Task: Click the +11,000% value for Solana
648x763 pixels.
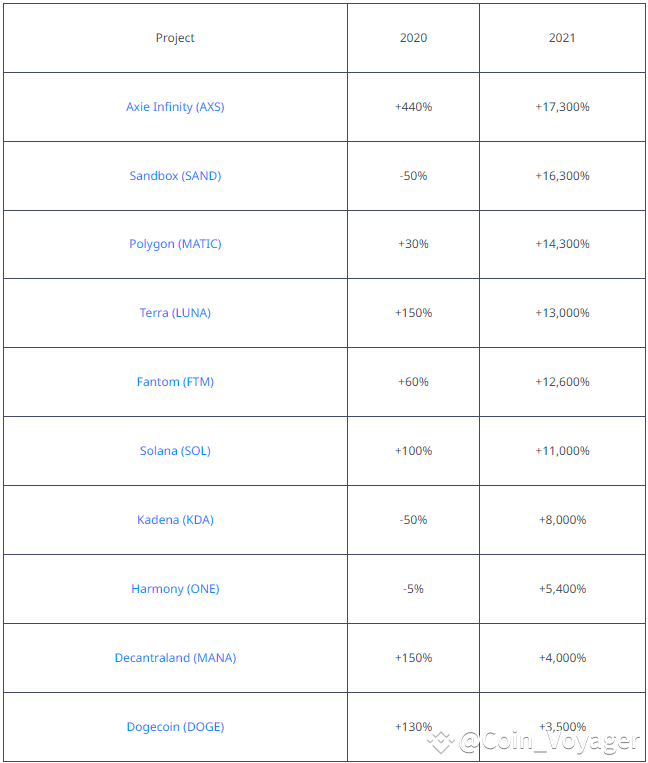Action: (x=562, y=451)
